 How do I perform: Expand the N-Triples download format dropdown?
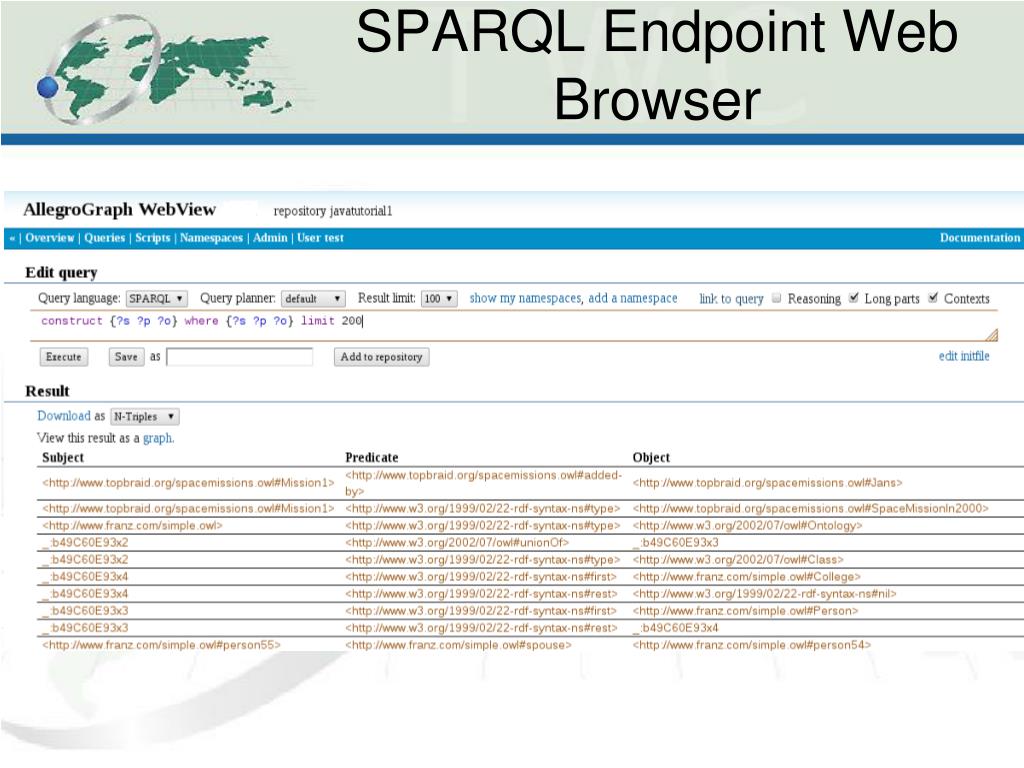tap(145, 417)
